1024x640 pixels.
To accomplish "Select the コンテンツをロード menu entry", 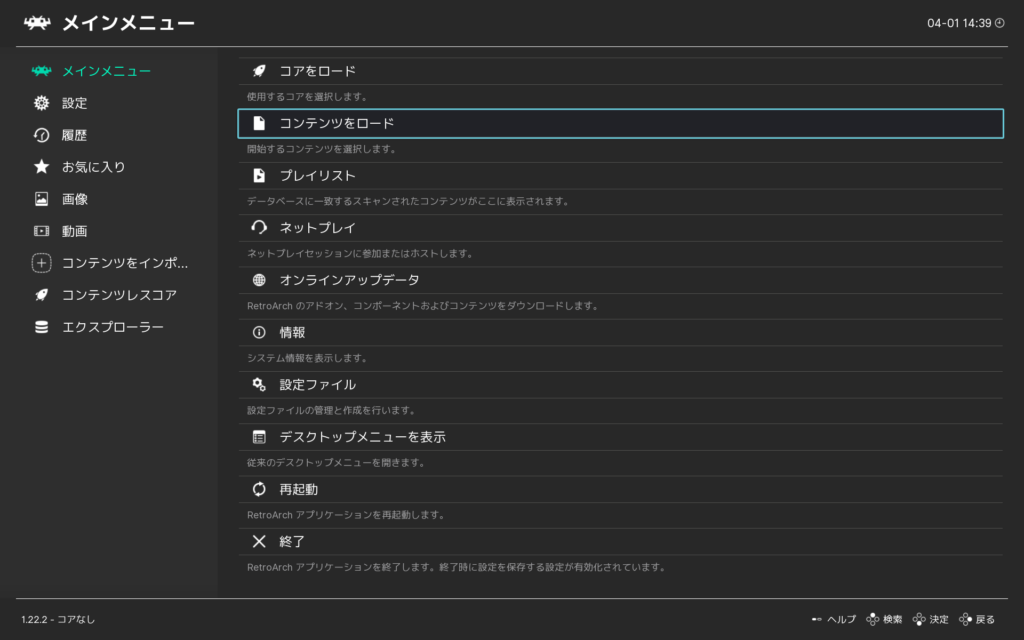I will (620, 123).
